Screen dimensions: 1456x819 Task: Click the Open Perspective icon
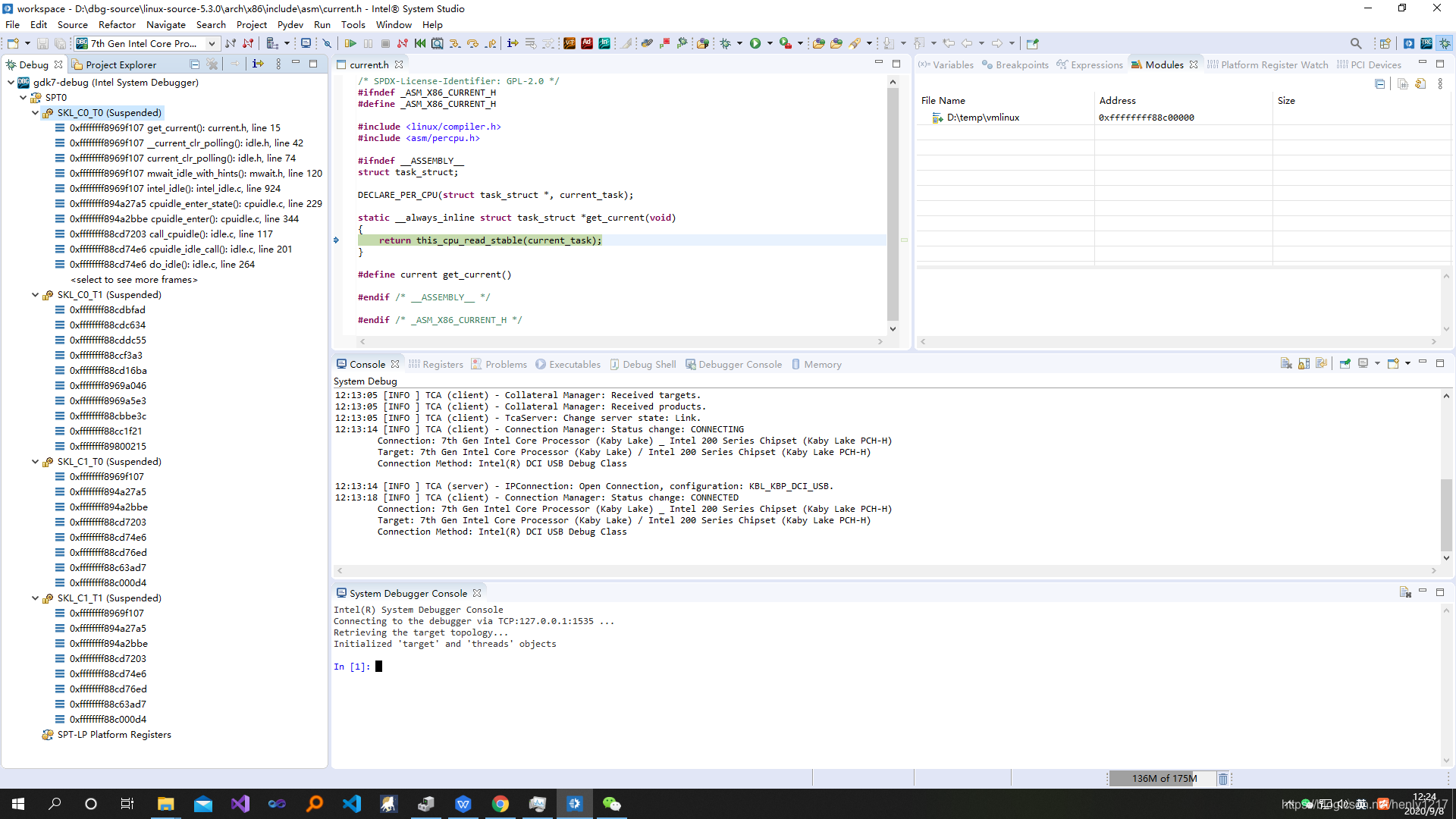(1385, 43)
